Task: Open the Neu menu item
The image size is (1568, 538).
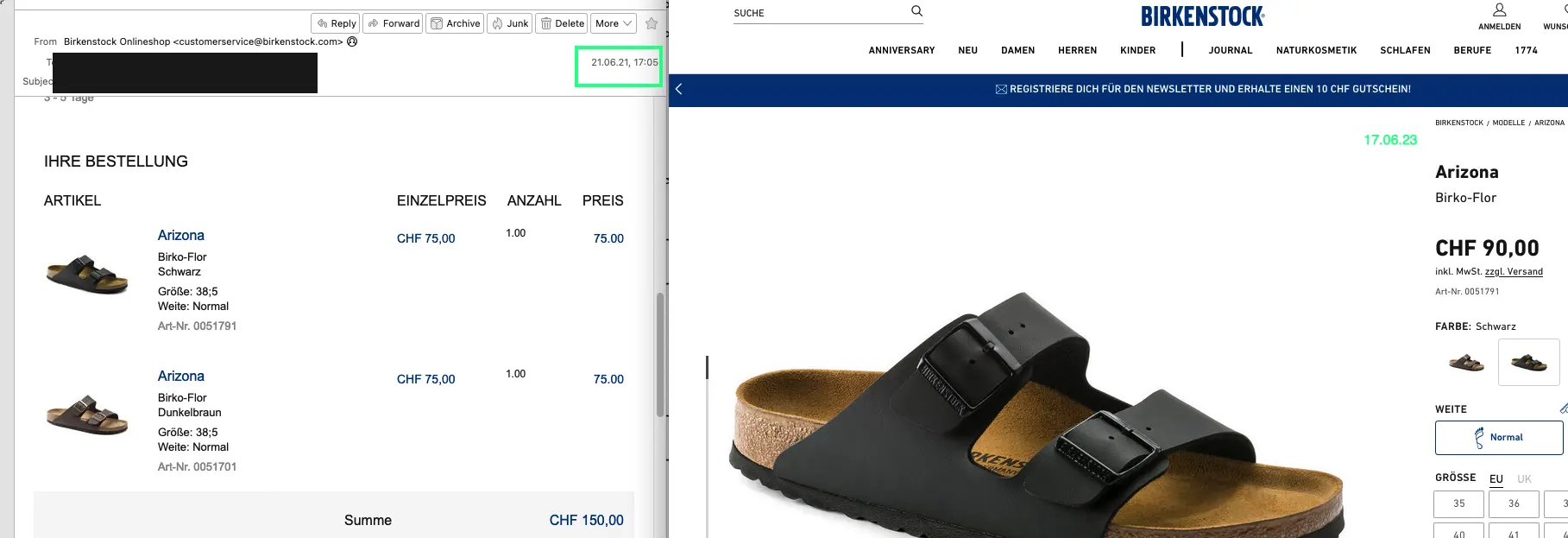Action: pyautogui.click(x=967, y=50)
